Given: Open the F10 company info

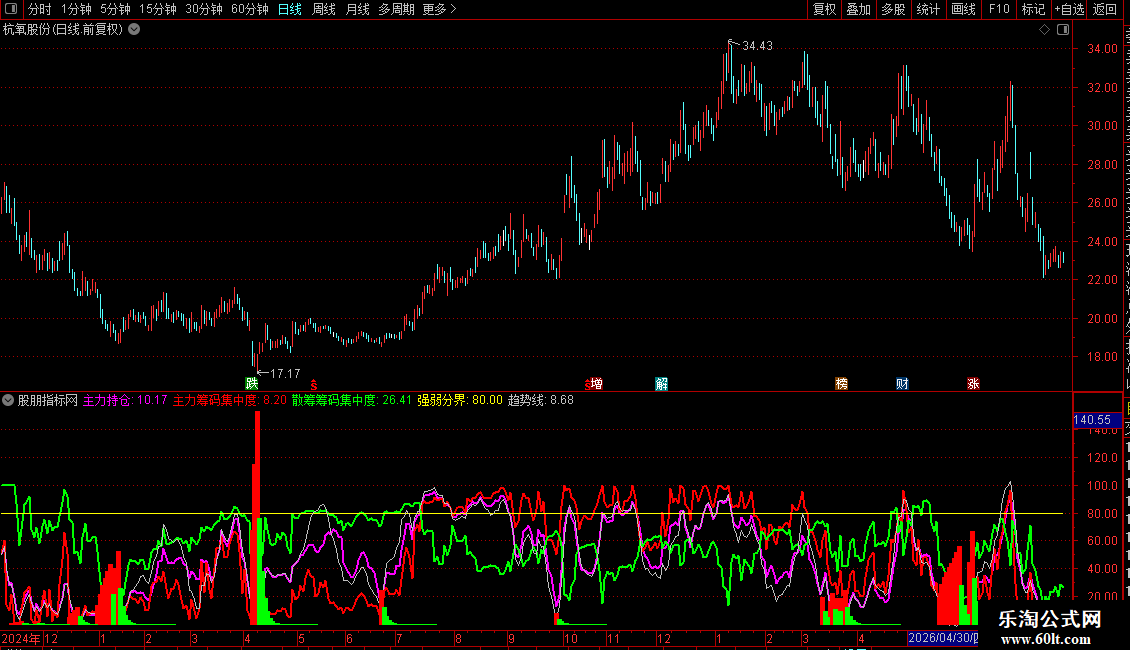Looking at the screenshot, I should (x=999, y=9).
